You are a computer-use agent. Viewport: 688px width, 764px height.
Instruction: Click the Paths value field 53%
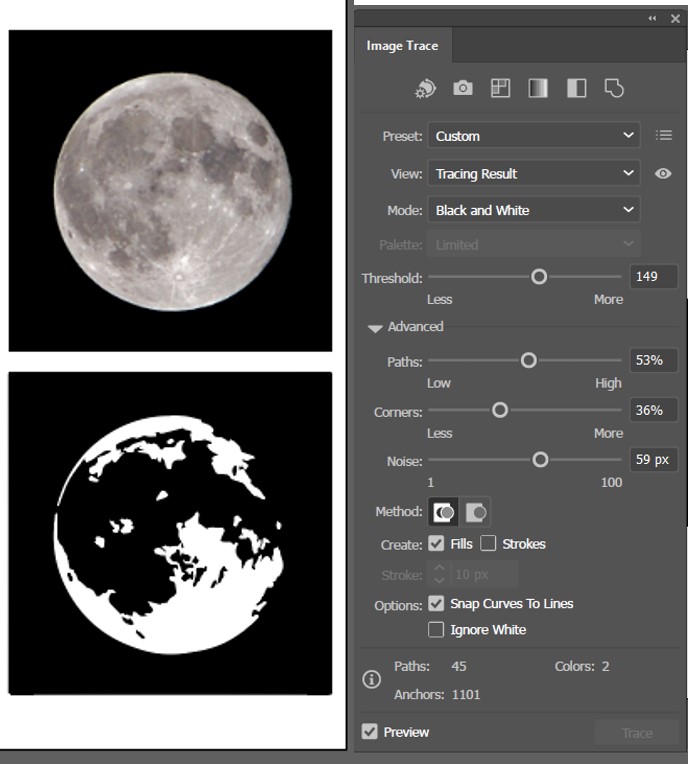pos(653,361)
